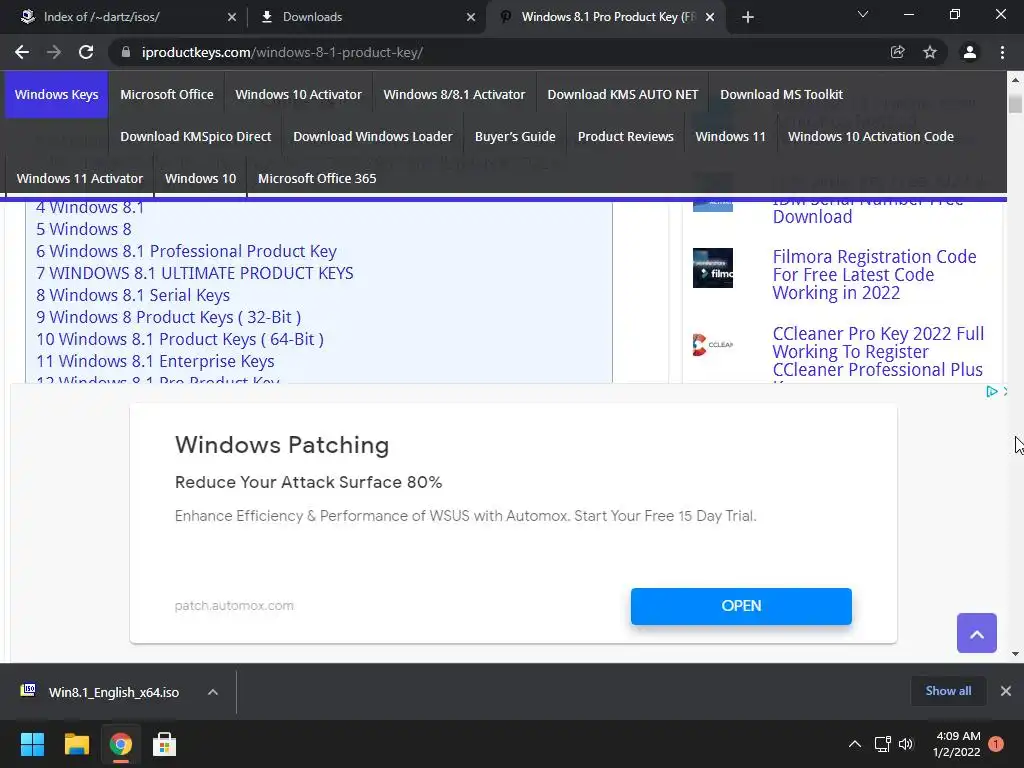The image size is (1024, 768).
Task: Click Show all downloads
Action: click(x=948, y=691)
